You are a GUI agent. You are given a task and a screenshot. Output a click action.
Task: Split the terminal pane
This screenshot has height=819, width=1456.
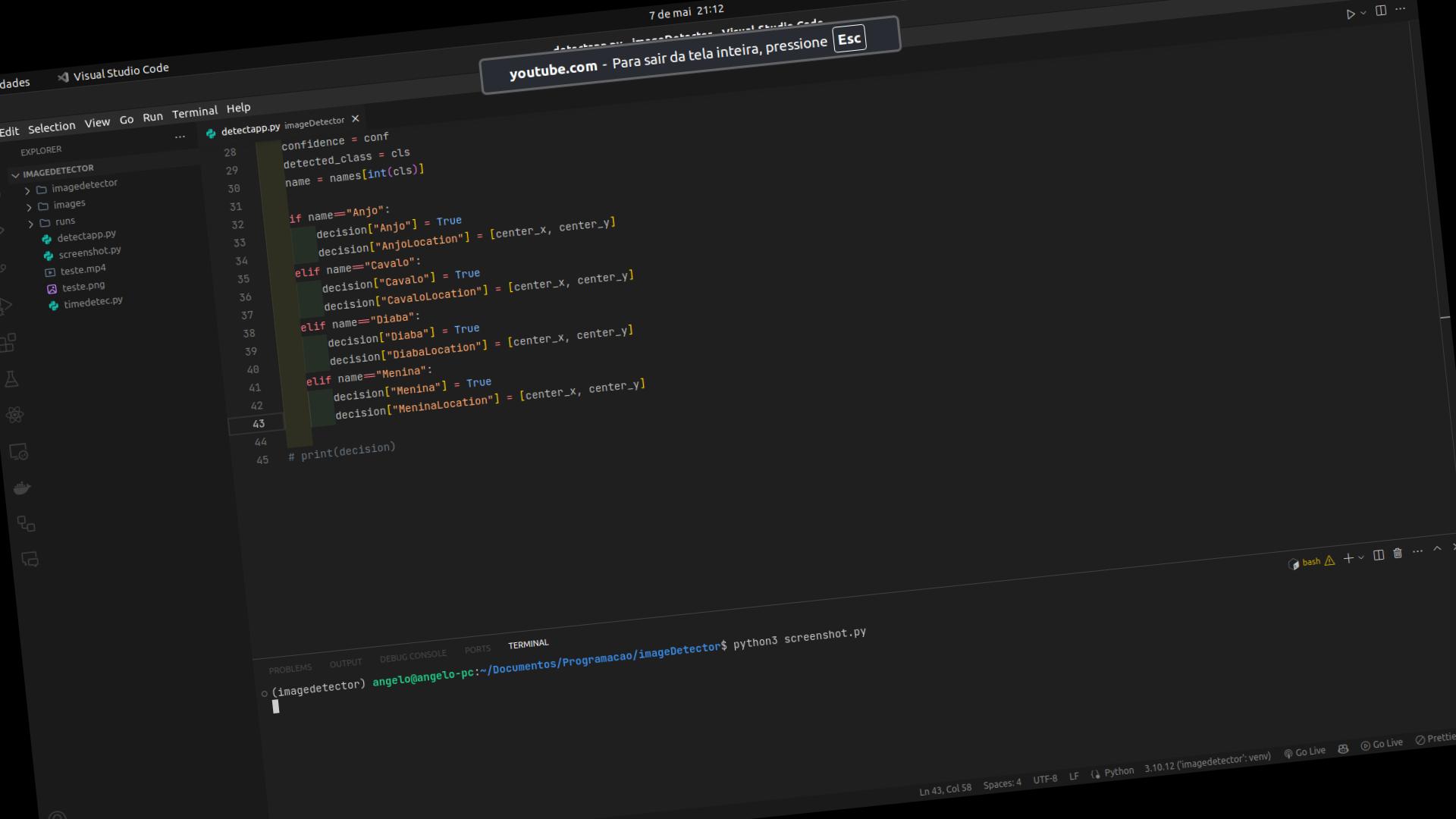pos(1379,555)
